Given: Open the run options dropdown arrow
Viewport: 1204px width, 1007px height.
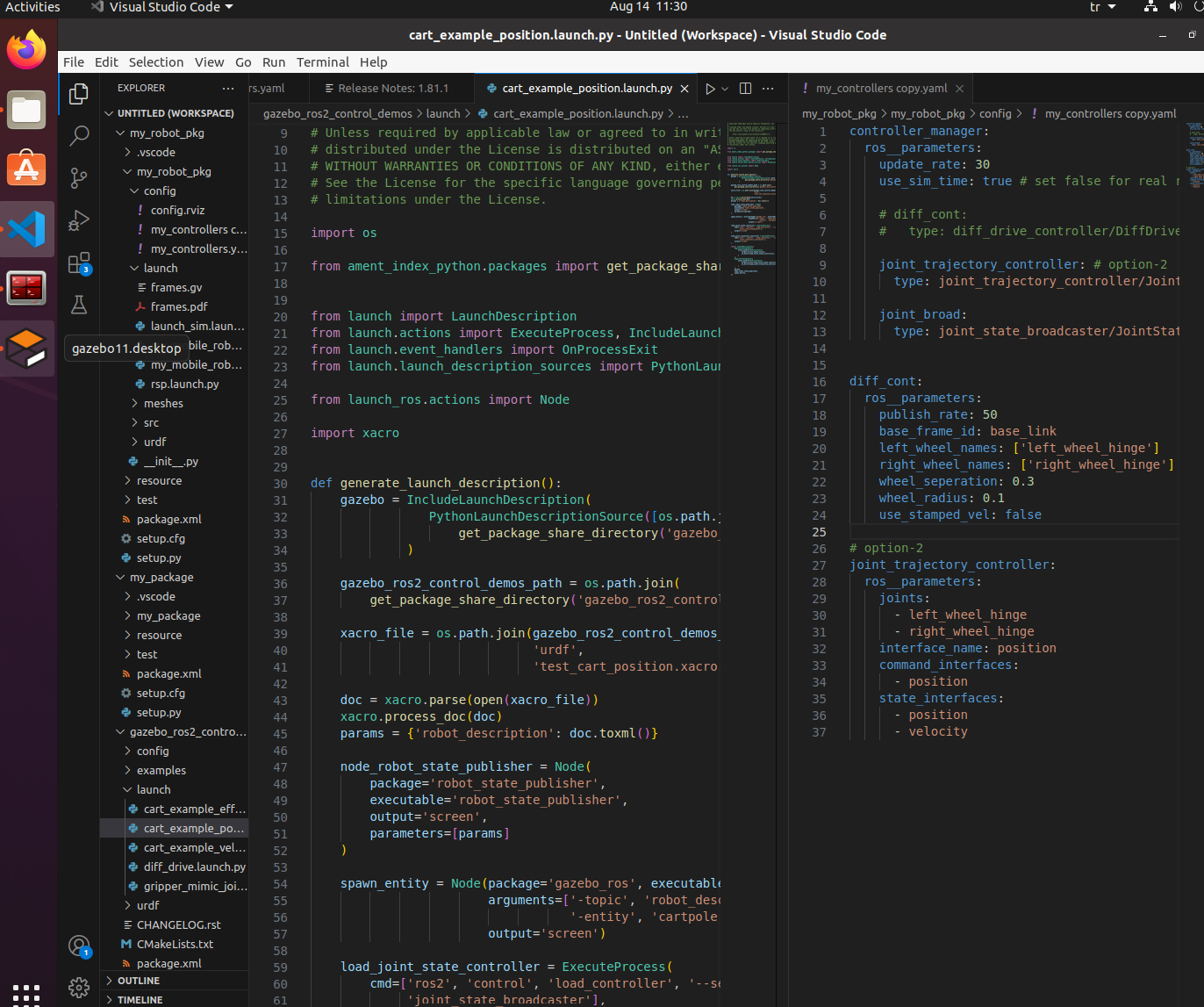Looking at the screenshot, I should (x=725, y=89).
